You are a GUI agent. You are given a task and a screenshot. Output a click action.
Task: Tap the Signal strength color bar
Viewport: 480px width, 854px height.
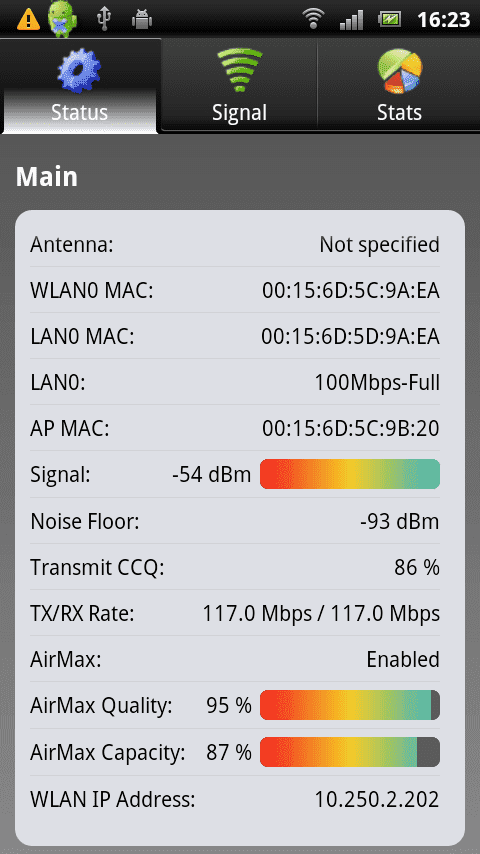point(350,474)
